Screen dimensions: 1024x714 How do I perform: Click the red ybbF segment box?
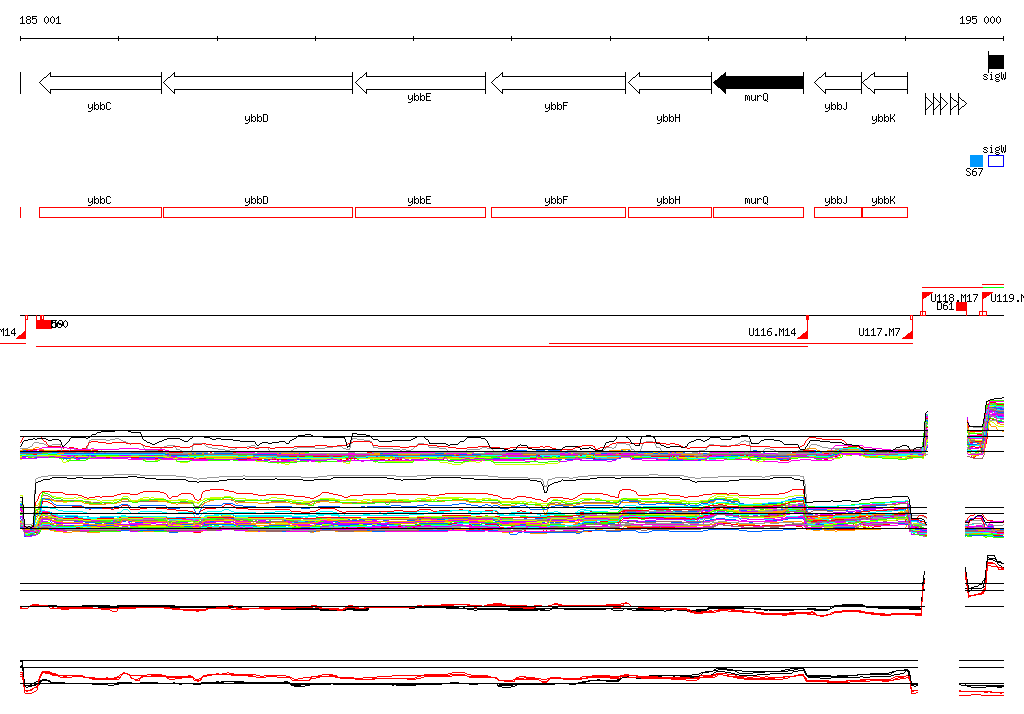click(x=558, y=212)
